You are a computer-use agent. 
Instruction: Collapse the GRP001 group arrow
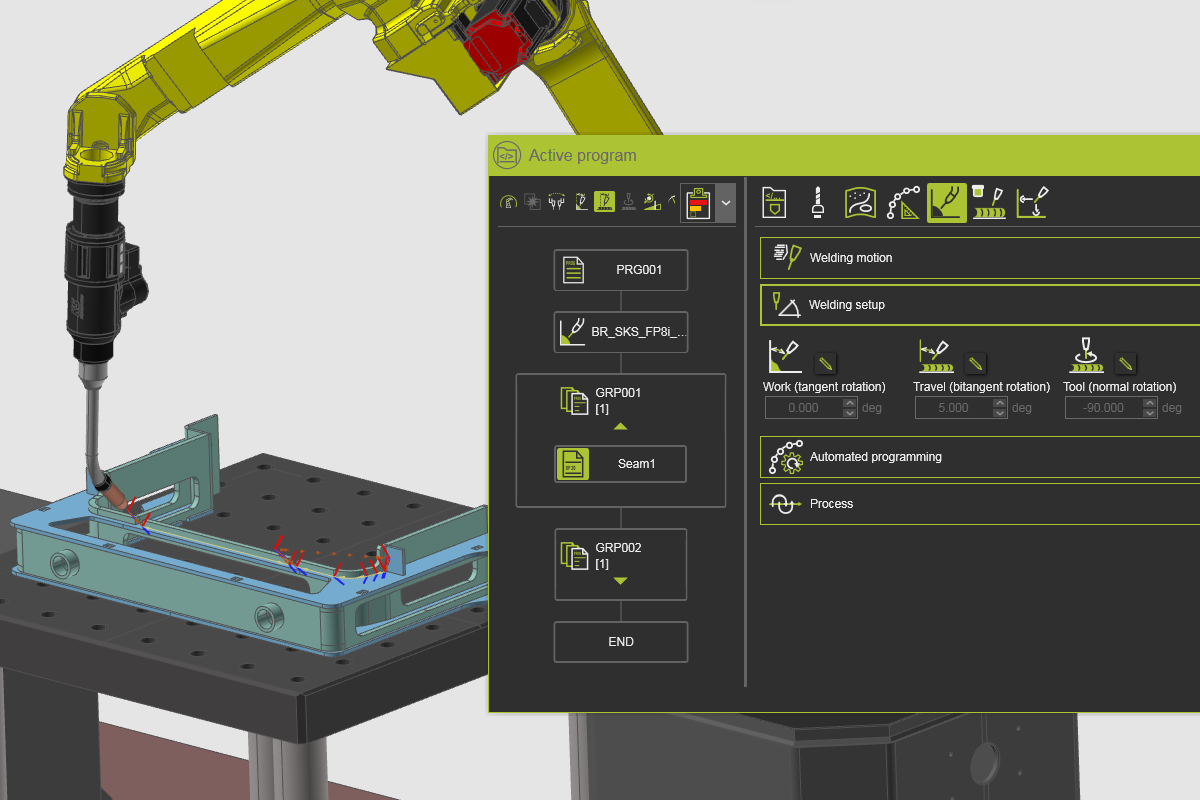620,426
